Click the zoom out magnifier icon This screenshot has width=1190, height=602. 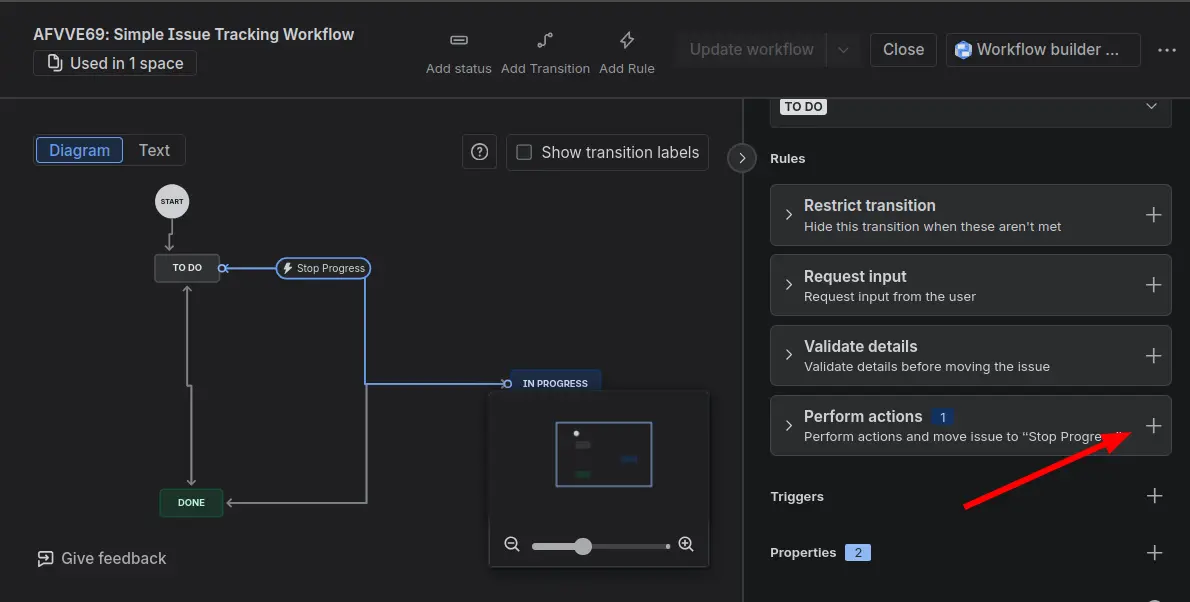(x=512, y=545)
